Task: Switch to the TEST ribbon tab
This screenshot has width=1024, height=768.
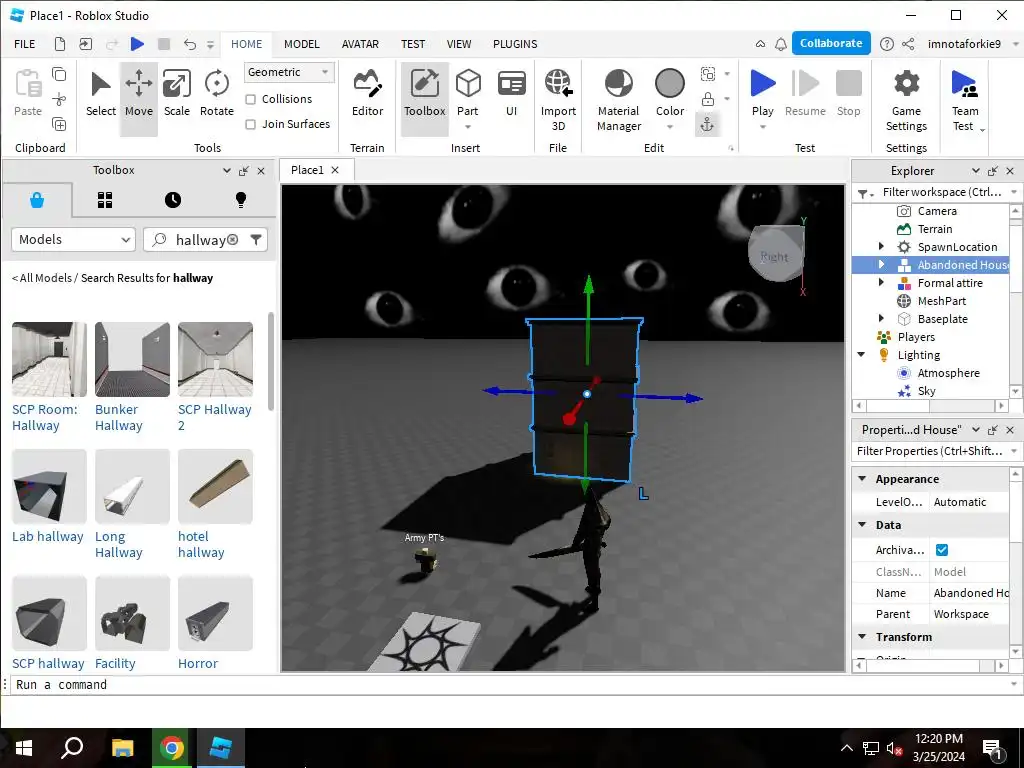Action: (x=413, y=44)
